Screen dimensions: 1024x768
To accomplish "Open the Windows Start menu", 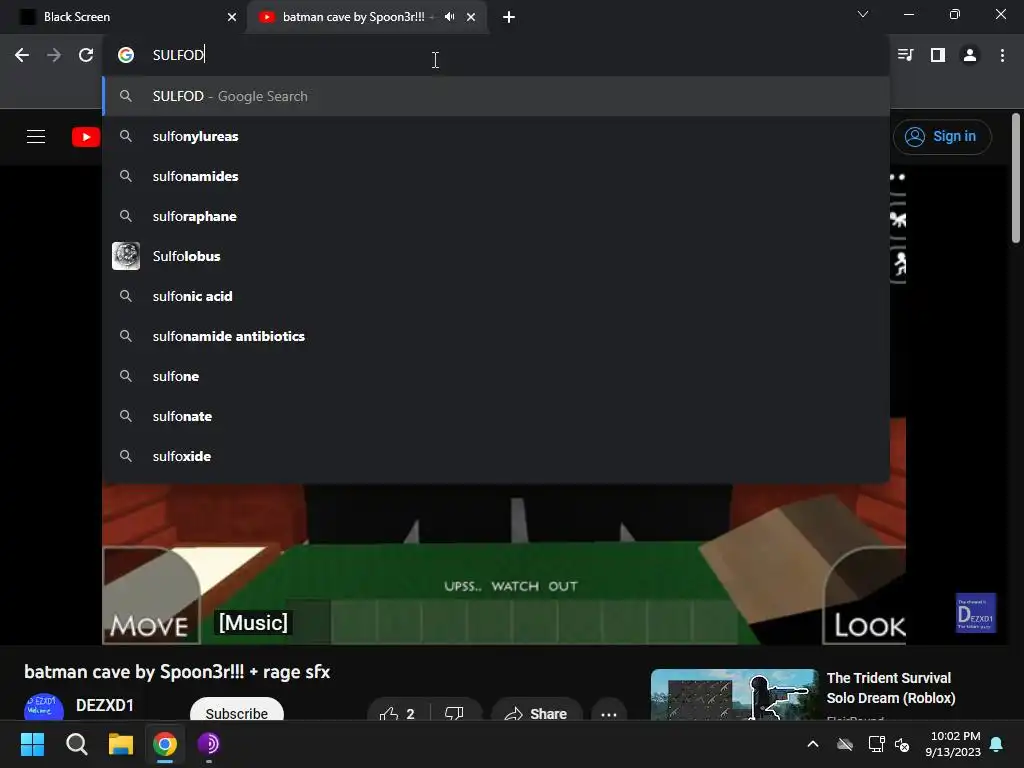I will click(32, 744).
